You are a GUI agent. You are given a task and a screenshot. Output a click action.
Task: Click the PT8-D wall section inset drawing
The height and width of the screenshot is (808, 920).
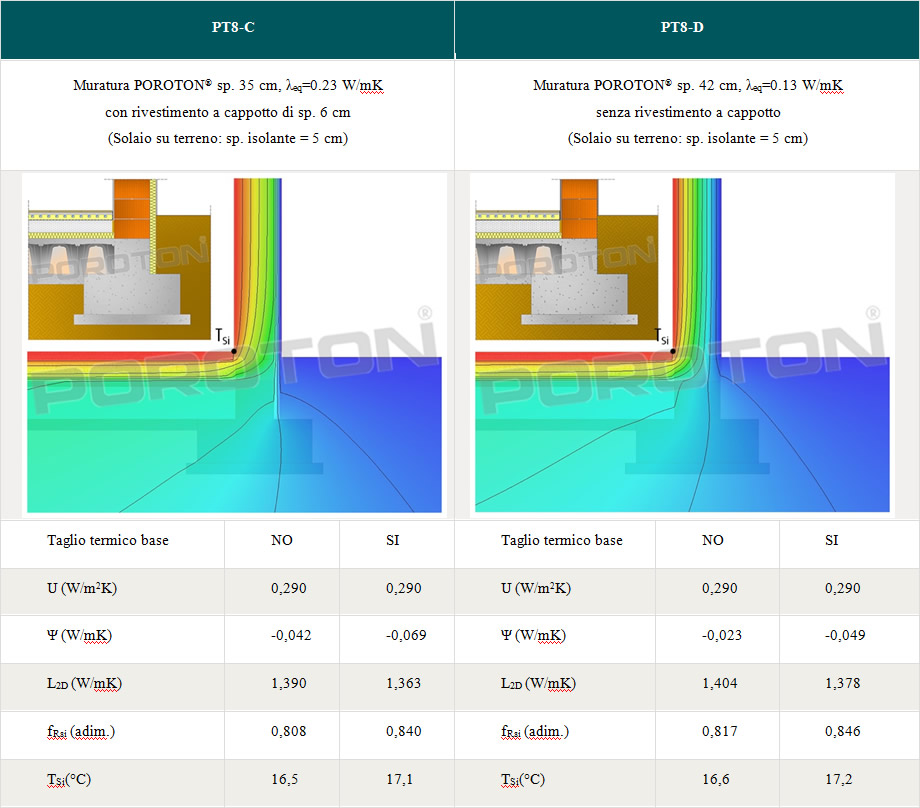[x=567, y=259]
